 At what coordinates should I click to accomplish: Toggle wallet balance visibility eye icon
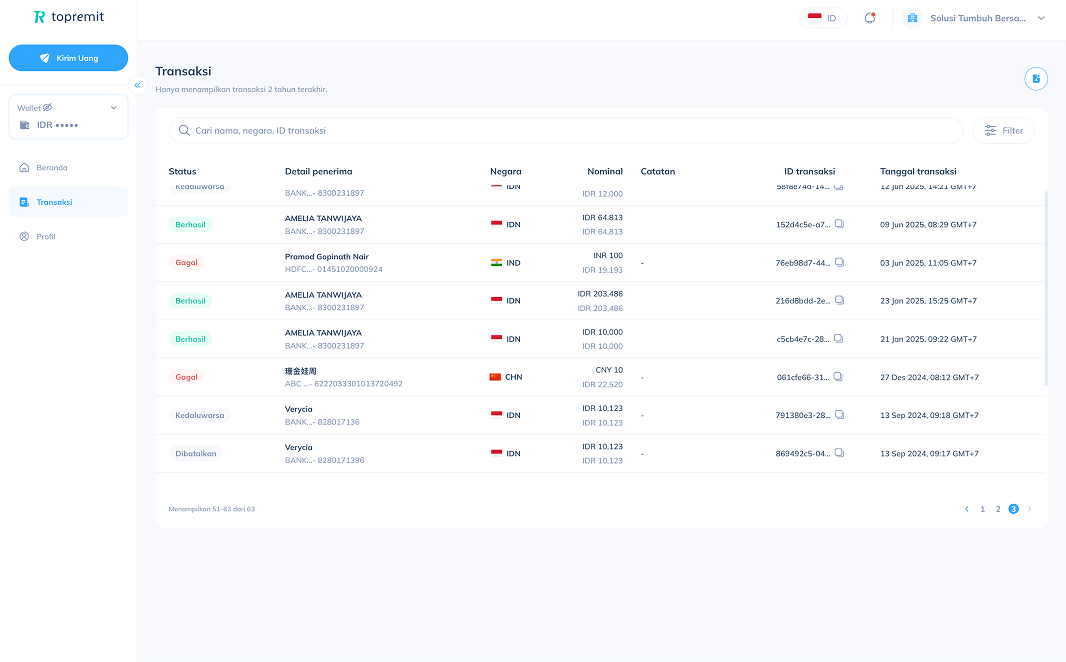click(x=48, y=107)
